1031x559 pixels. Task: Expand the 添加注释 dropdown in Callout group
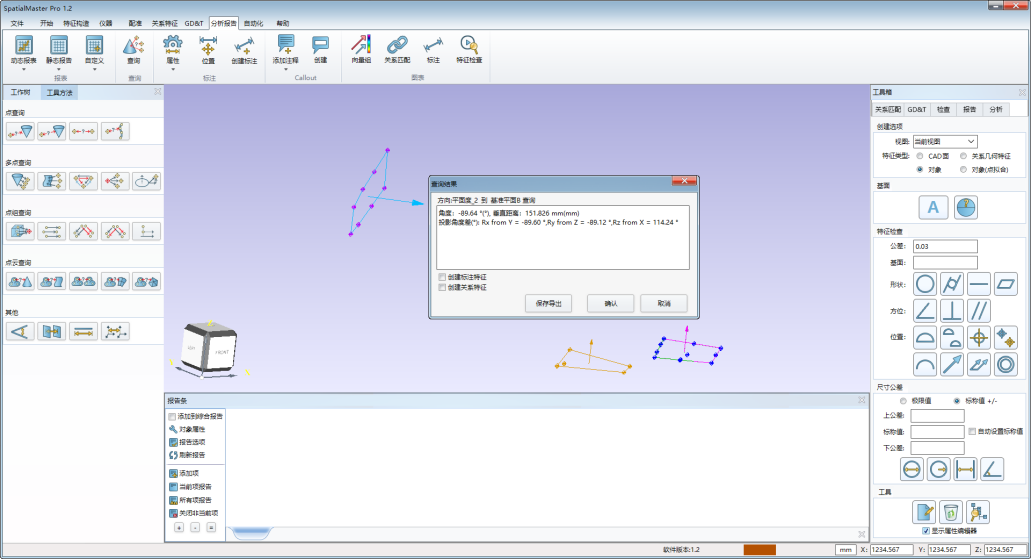click(x=285, y=69)
